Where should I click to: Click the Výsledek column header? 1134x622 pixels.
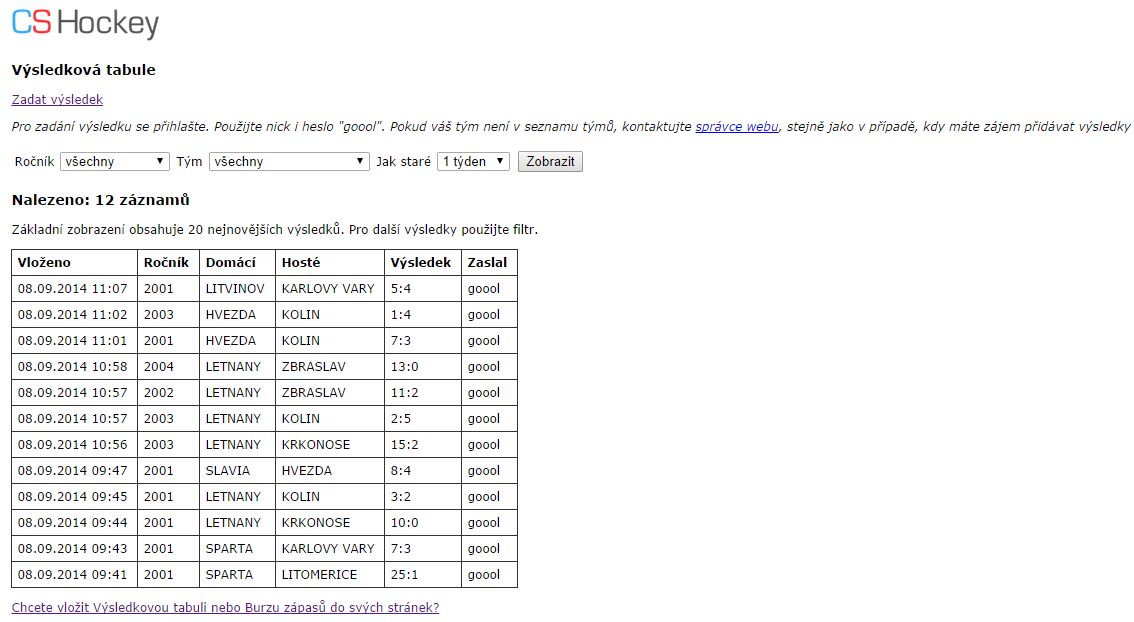pyautogui.click(x=421, y=263)
